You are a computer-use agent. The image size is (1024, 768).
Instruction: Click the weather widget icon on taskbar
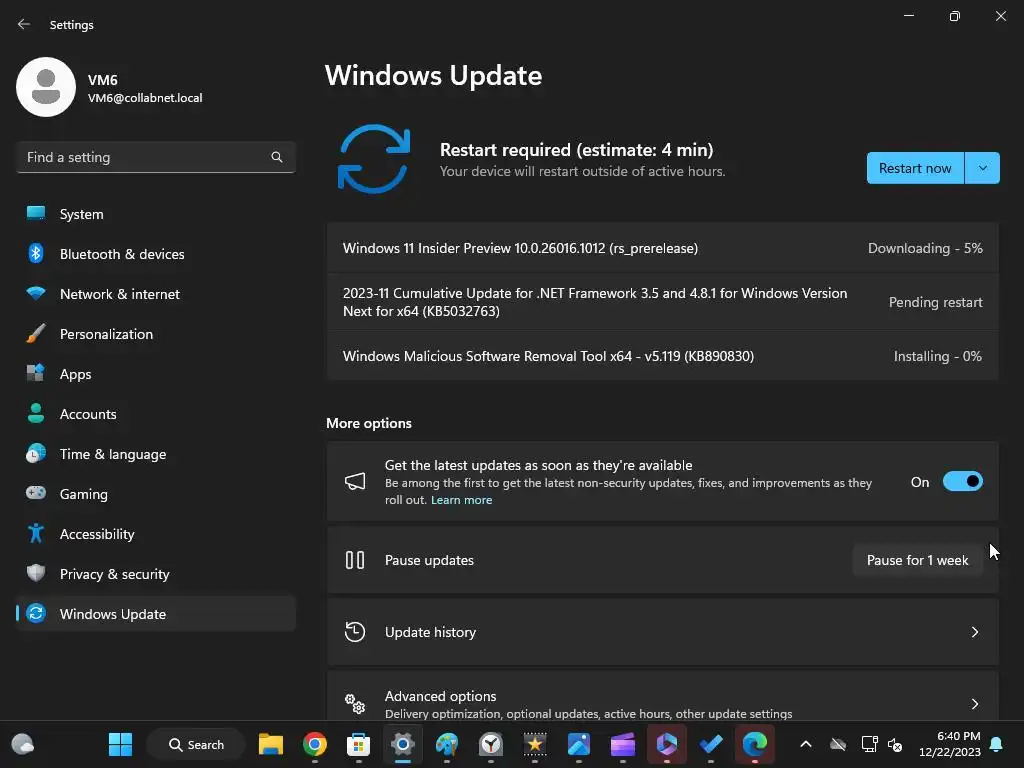(23, 744)
